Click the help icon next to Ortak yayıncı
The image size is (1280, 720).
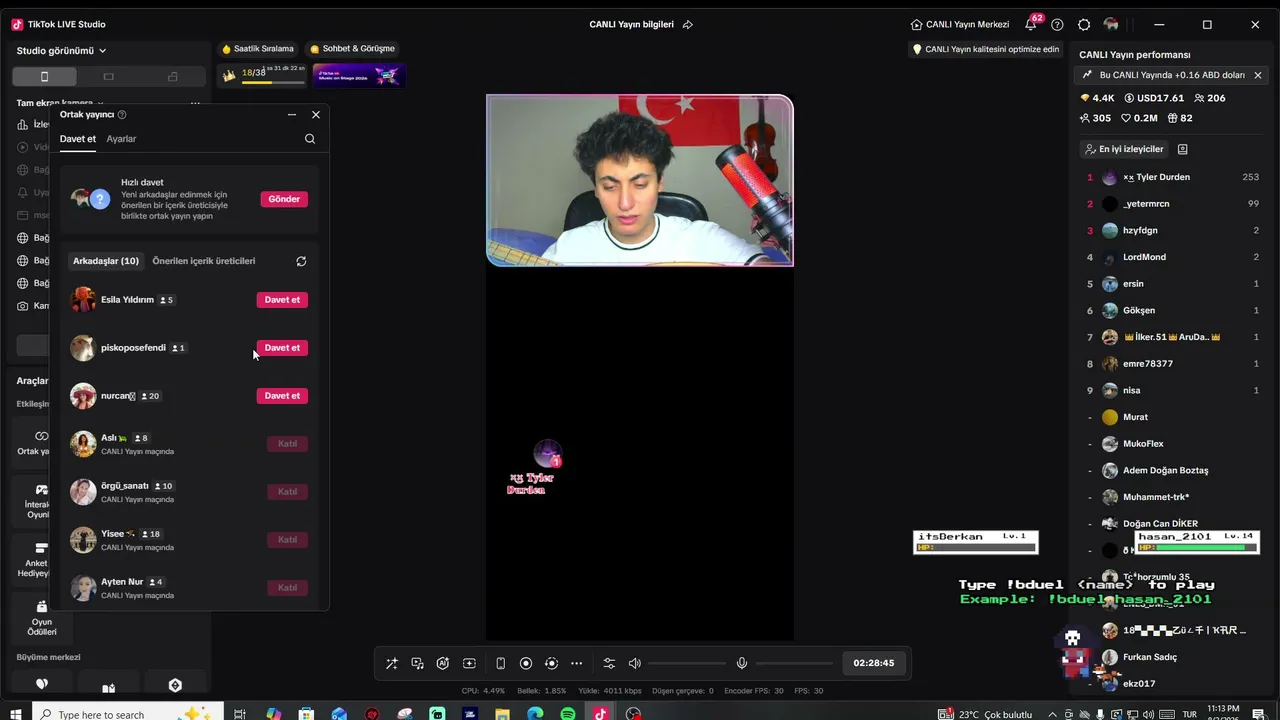click(x=122, y=115)
